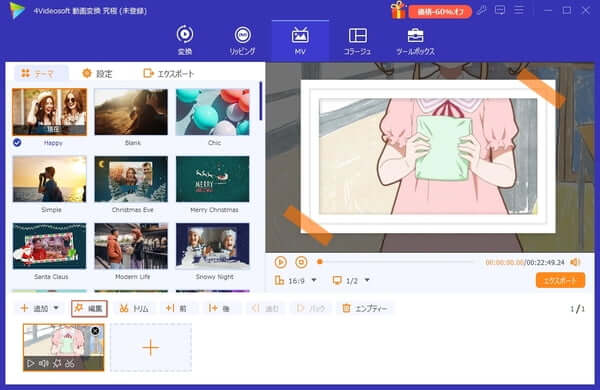Viewport: 600px width, 390px height.
Task: Open the リッピング (Ripping) module
Action: pyautogui.click(x=242, y=40)
